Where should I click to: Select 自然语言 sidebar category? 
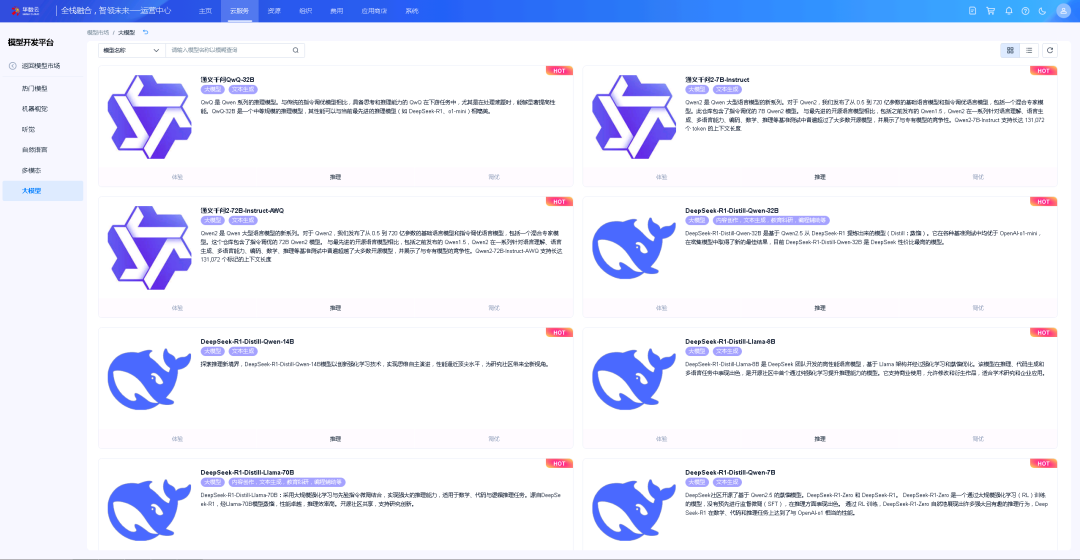click(34, 149)
